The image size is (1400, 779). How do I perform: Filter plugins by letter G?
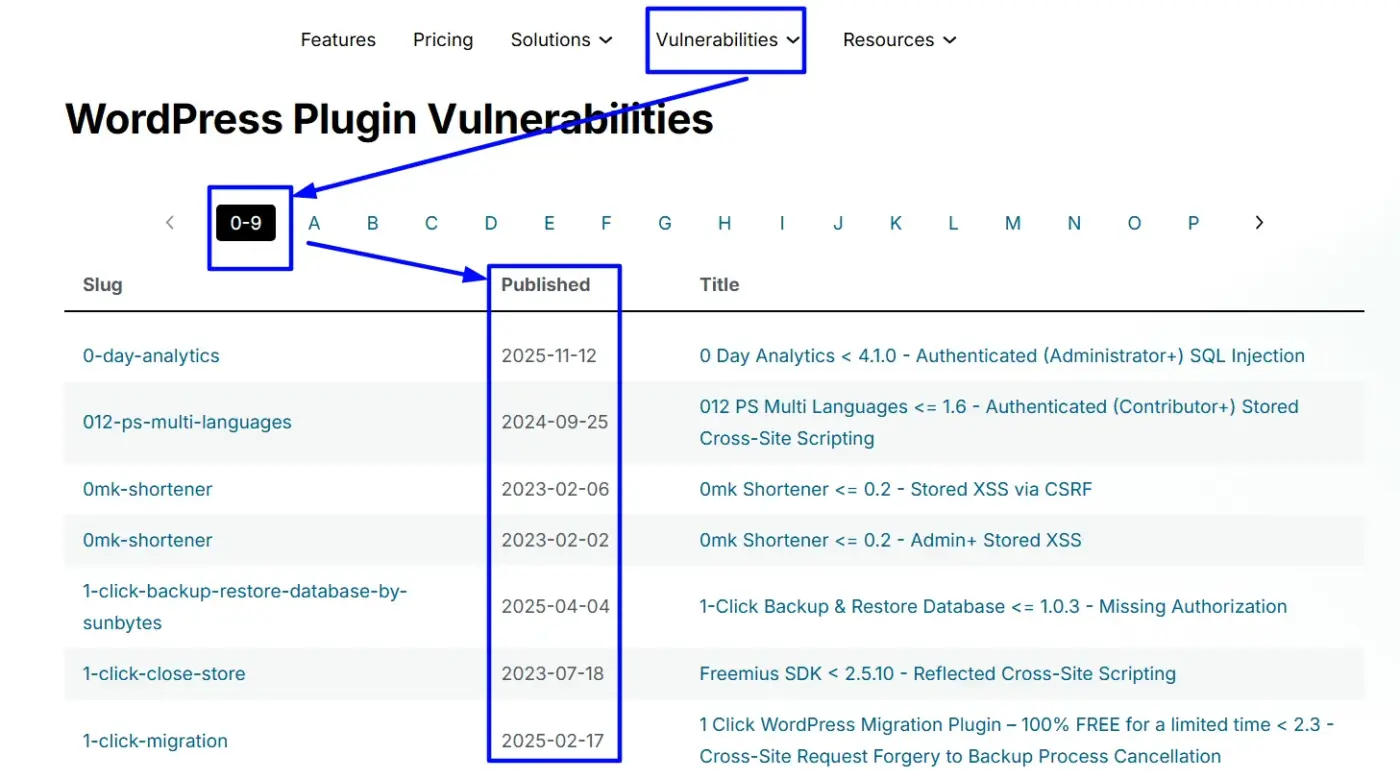click(665, 223)
